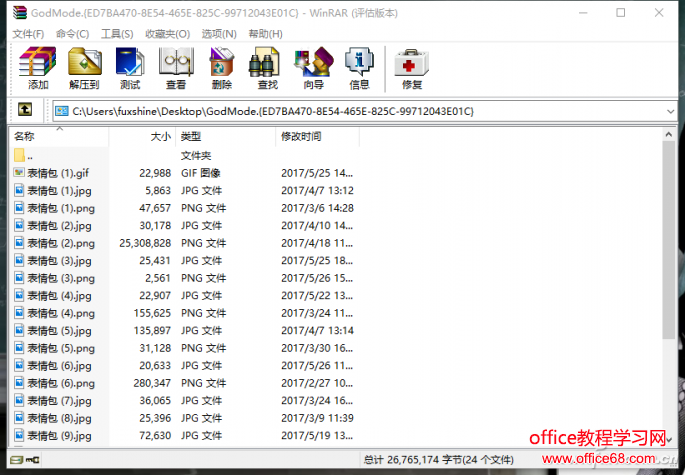Sort by 大小 column header
This screenshot has height=475, width=685.
pos(142,136)
